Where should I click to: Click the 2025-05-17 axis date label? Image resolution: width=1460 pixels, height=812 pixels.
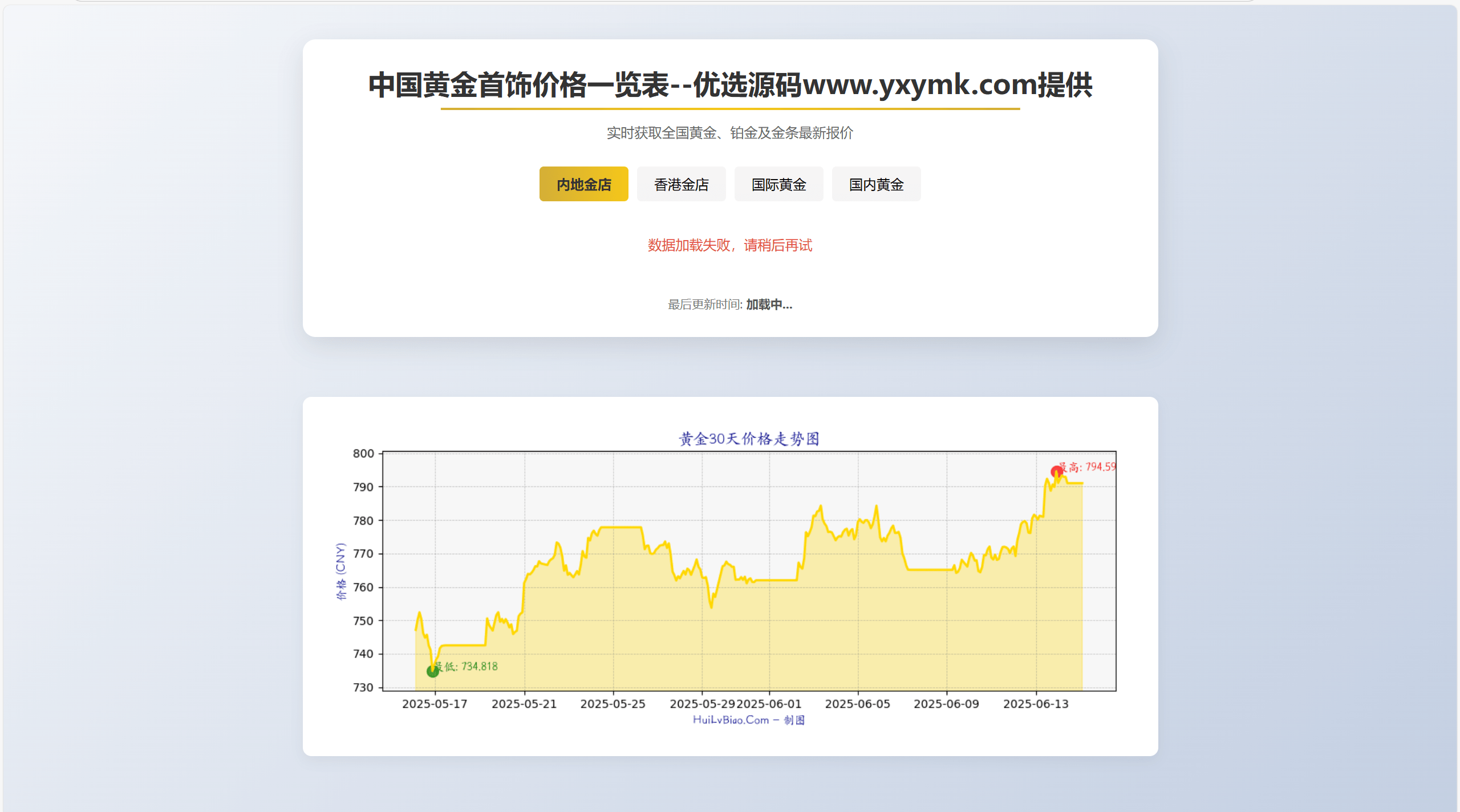click(435, 704)
